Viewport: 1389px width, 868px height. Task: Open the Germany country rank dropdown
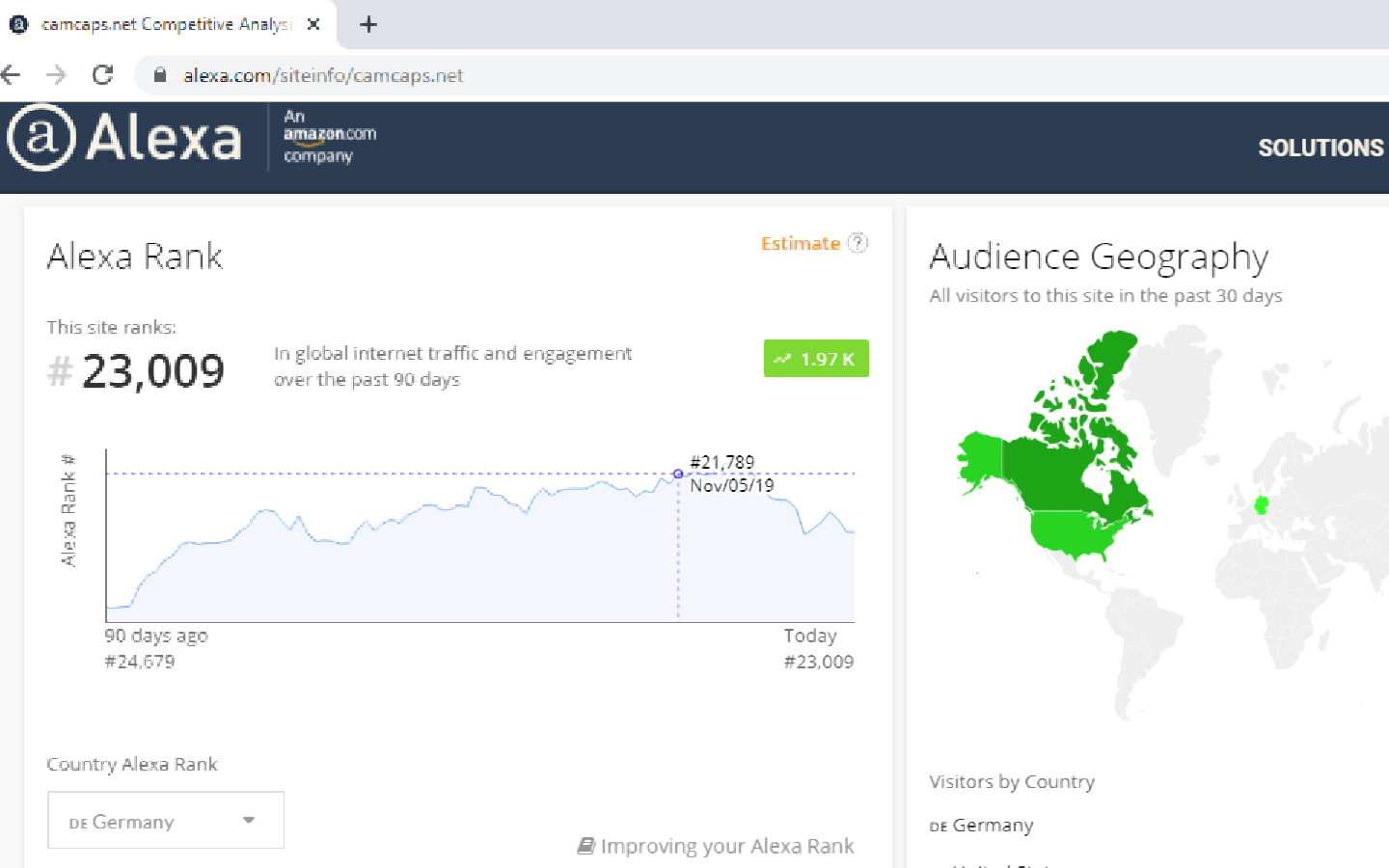tap(166, 821)
